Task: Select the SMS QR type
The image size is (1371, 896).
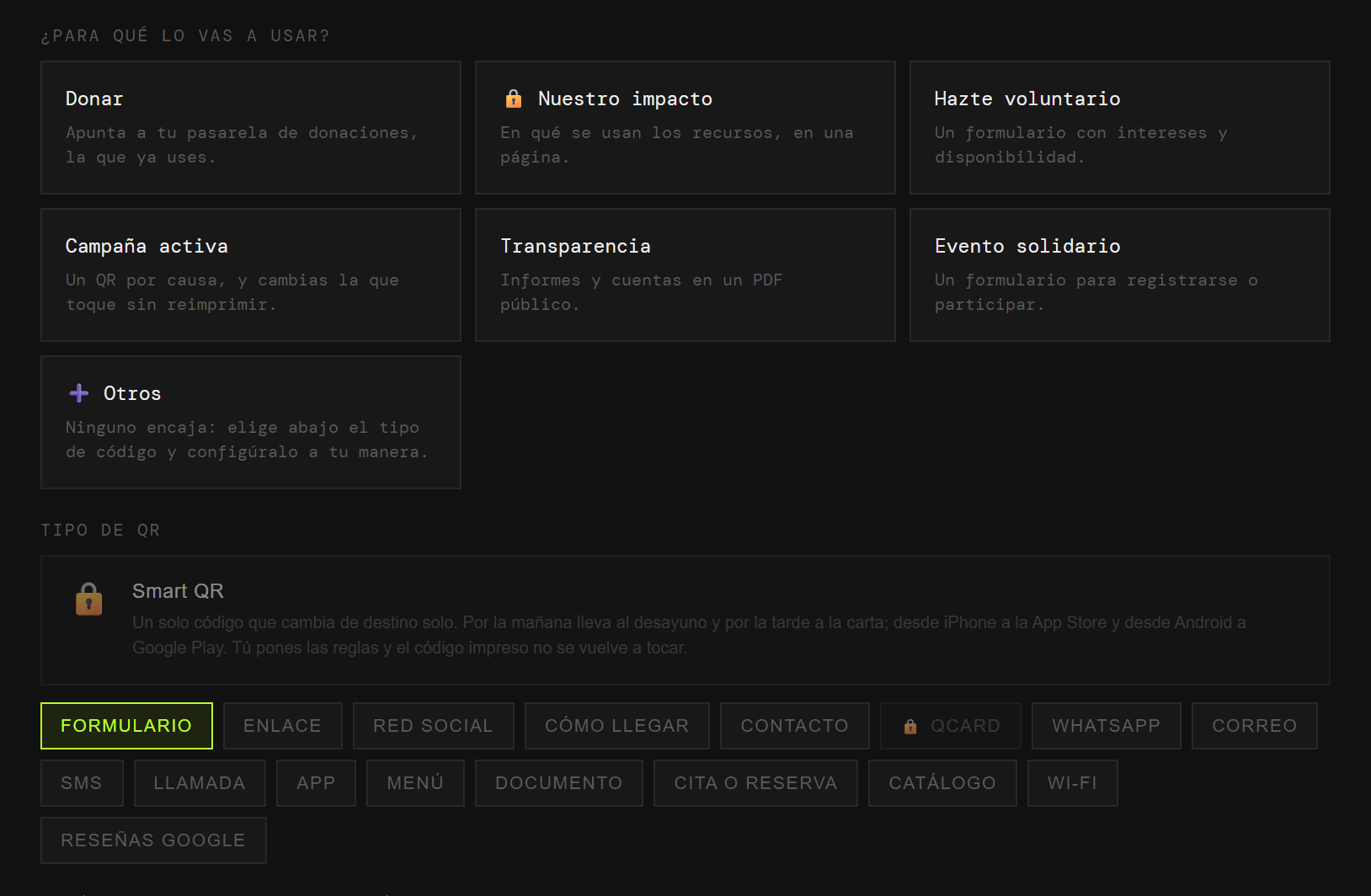Action: pyautogui.click(x=82, y=783)
